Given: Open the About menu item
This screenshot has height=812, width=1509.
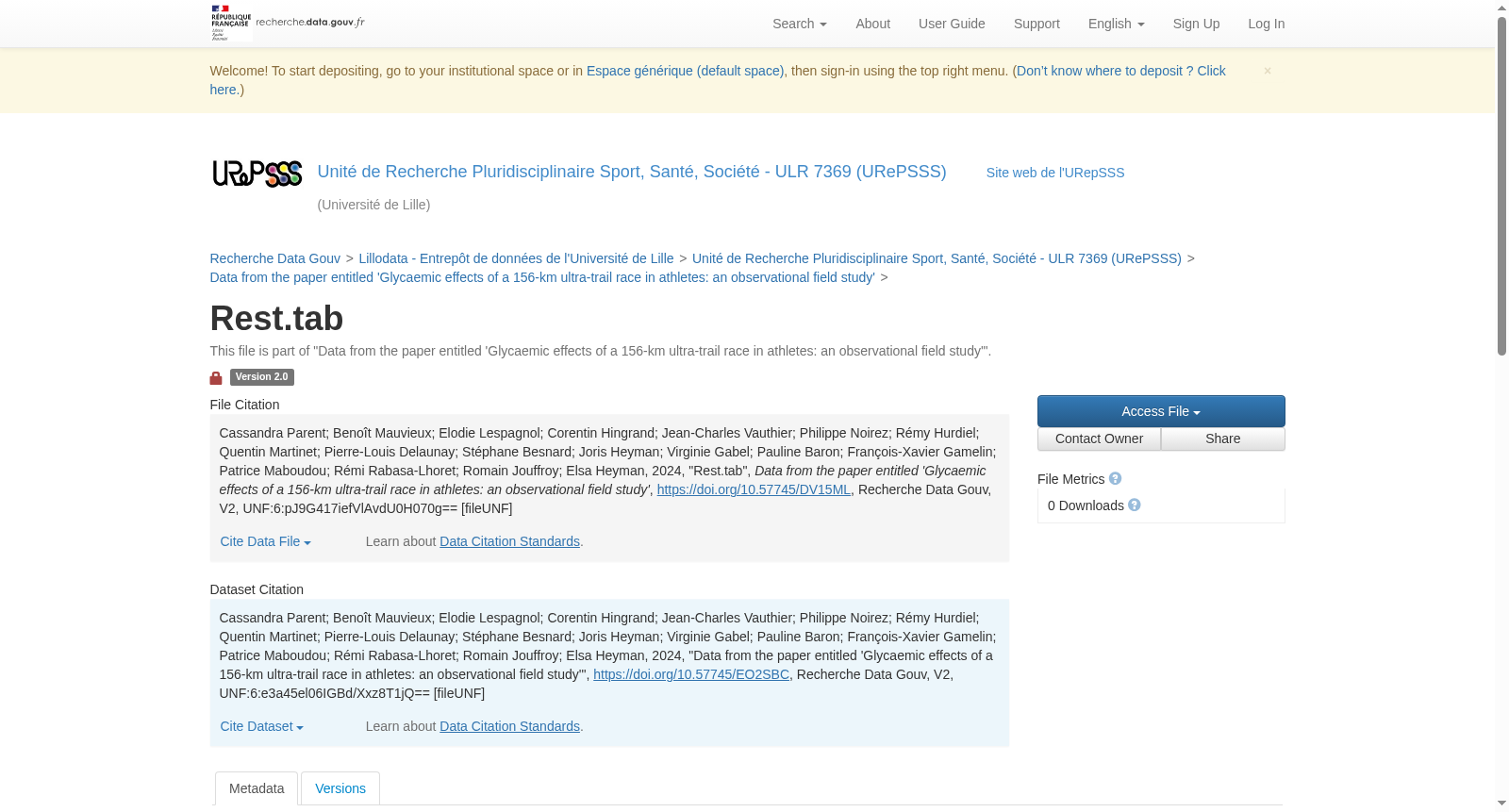Looking at the screenshot, I should click(872, 24).
